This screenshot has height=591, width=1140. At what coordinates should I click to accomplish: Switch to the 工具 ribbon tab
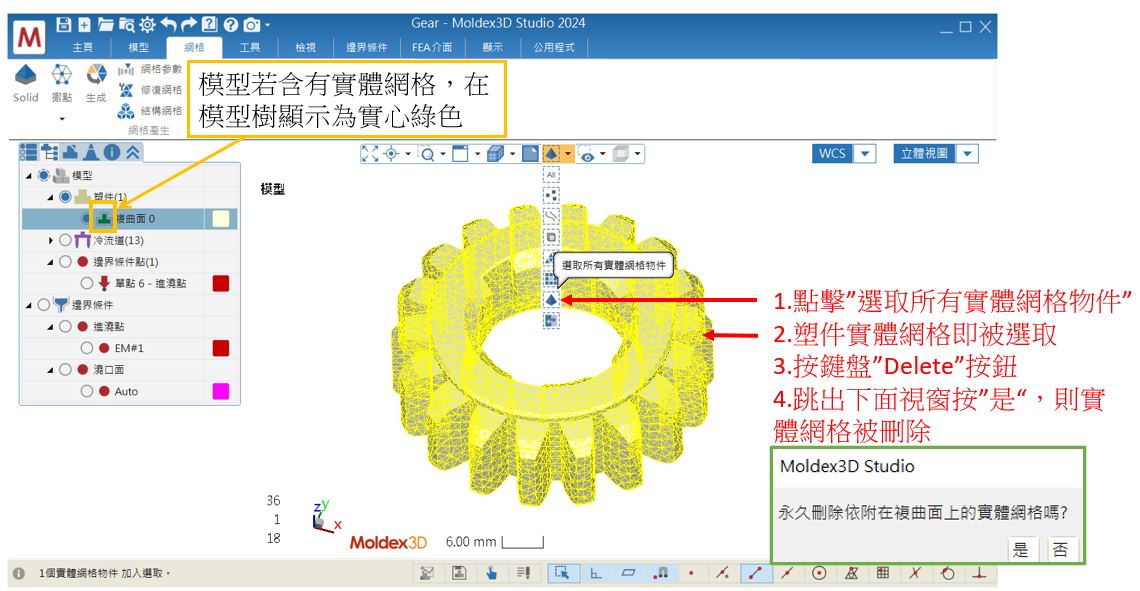pos(249,47)
